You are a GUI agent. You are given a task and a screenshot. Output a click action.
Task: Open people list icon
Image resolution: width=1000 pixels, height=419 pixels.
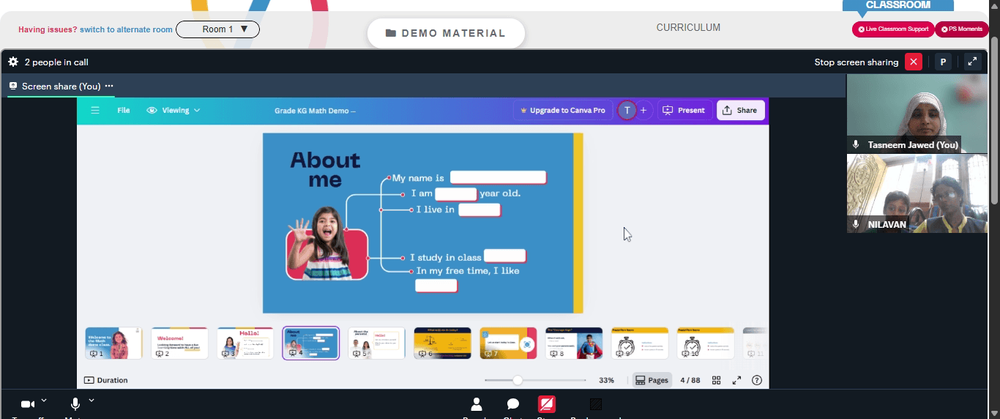(x=476, y=404)
